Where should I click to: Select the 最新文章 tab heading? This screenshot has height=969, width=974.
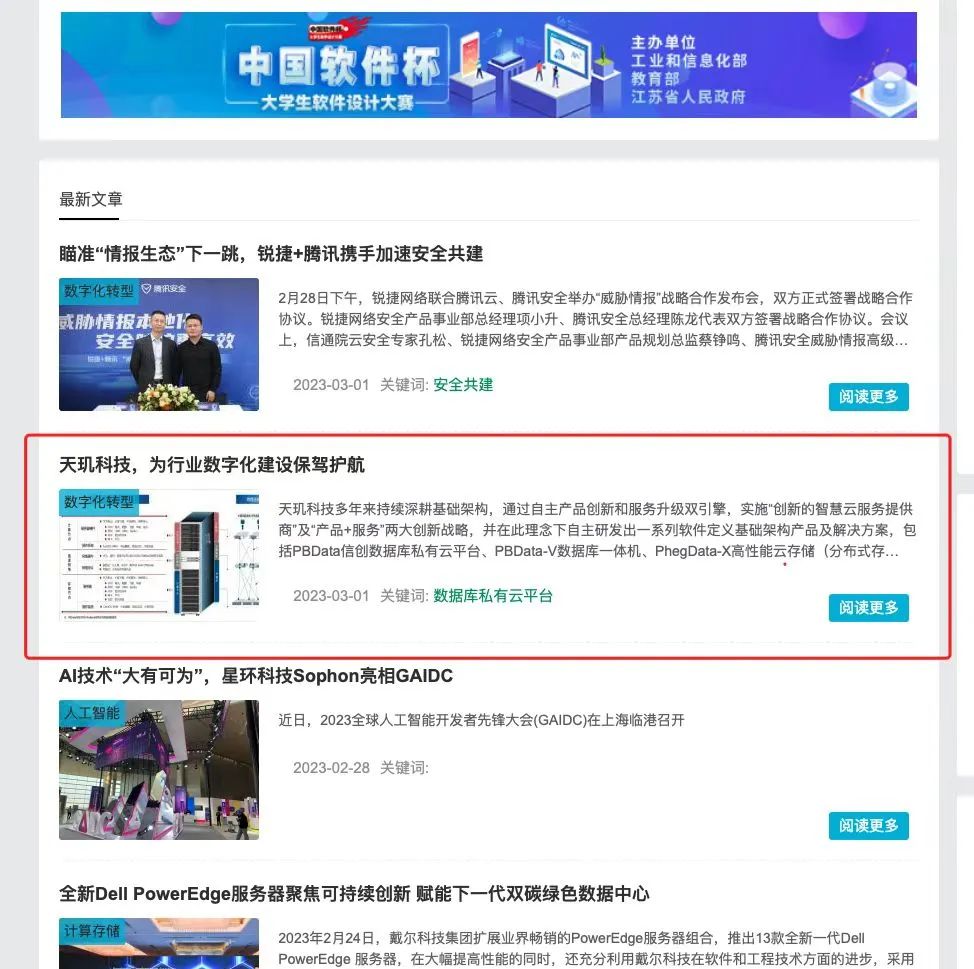coord(91,199)
